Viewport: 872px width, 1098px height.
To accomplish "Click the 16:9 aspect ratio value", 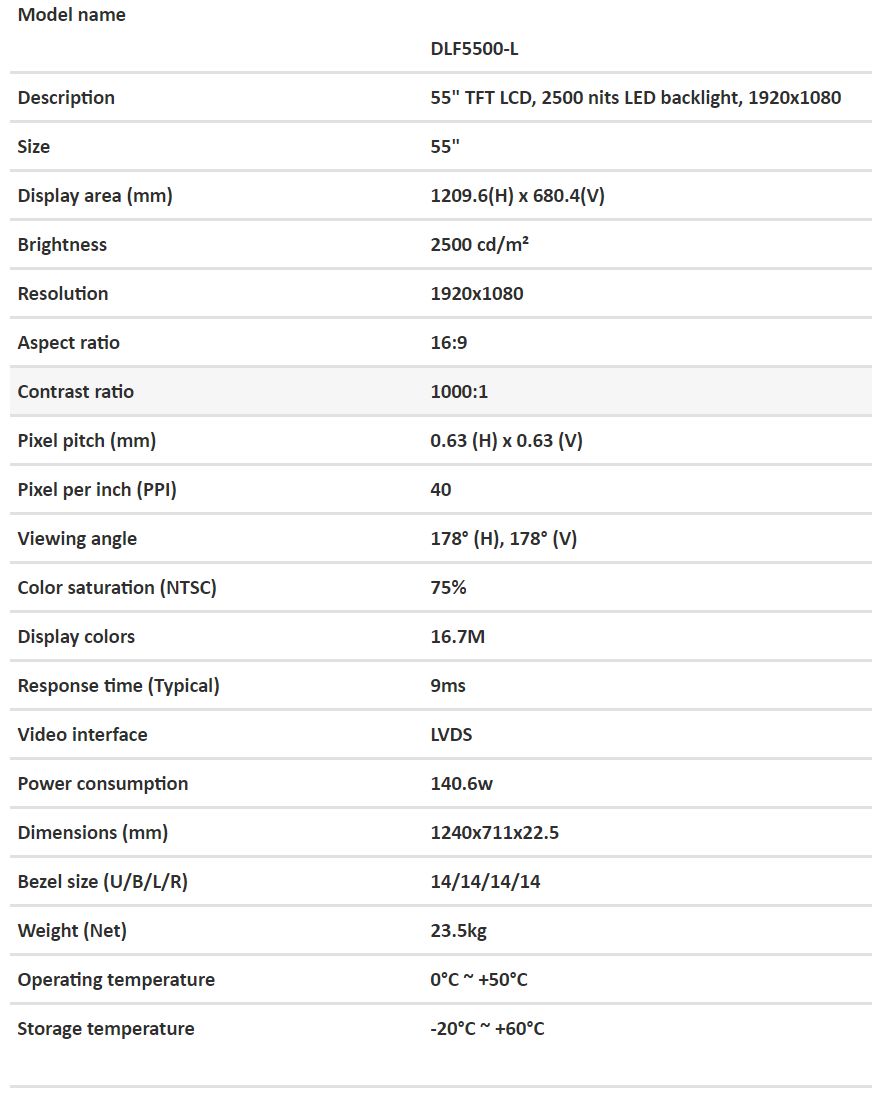I will 449,342.
